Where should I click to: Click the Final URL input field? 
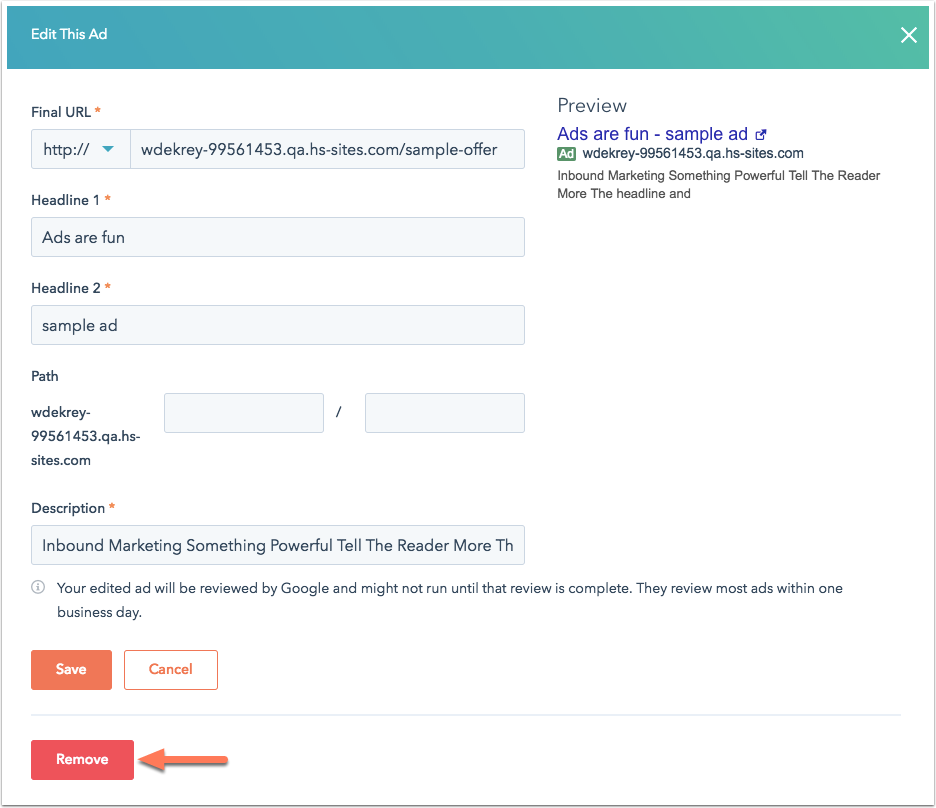[x=327, y=149]
